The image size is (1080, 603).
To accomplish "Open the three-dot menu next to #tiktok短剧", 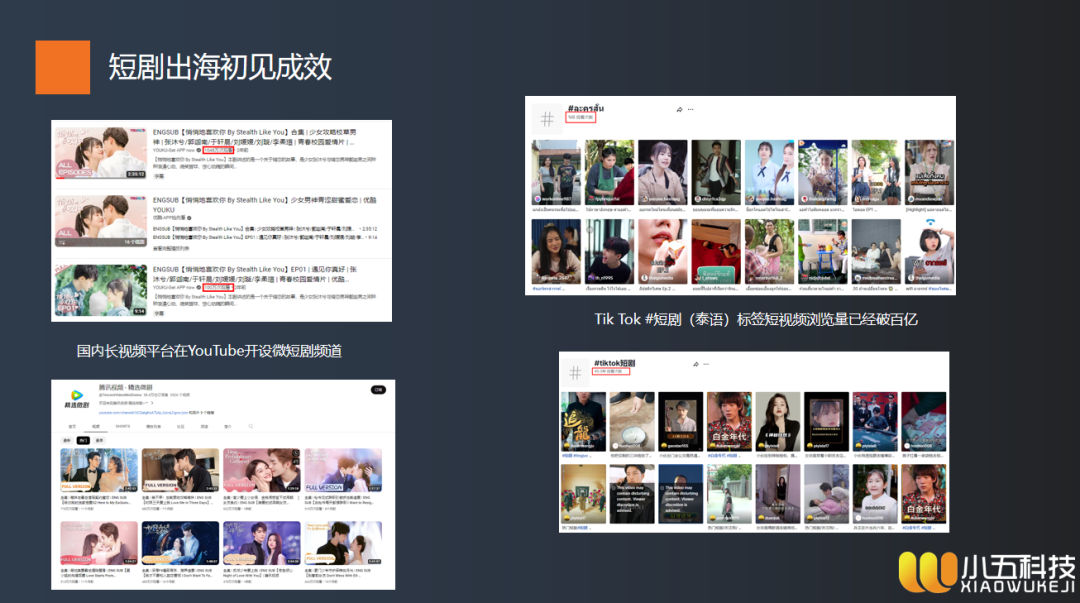I will click(707, 364).
